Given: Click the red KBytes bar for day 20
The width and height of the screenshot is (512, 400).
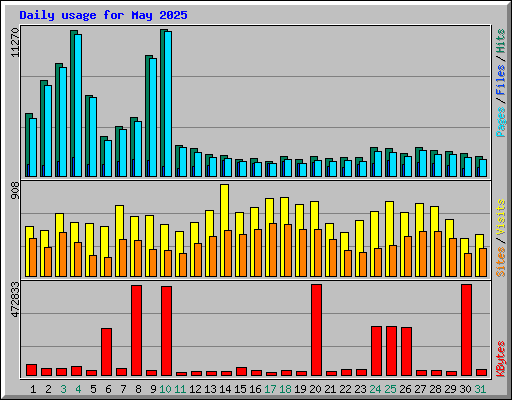Looking at the screenshot, I should click(316, 330).
